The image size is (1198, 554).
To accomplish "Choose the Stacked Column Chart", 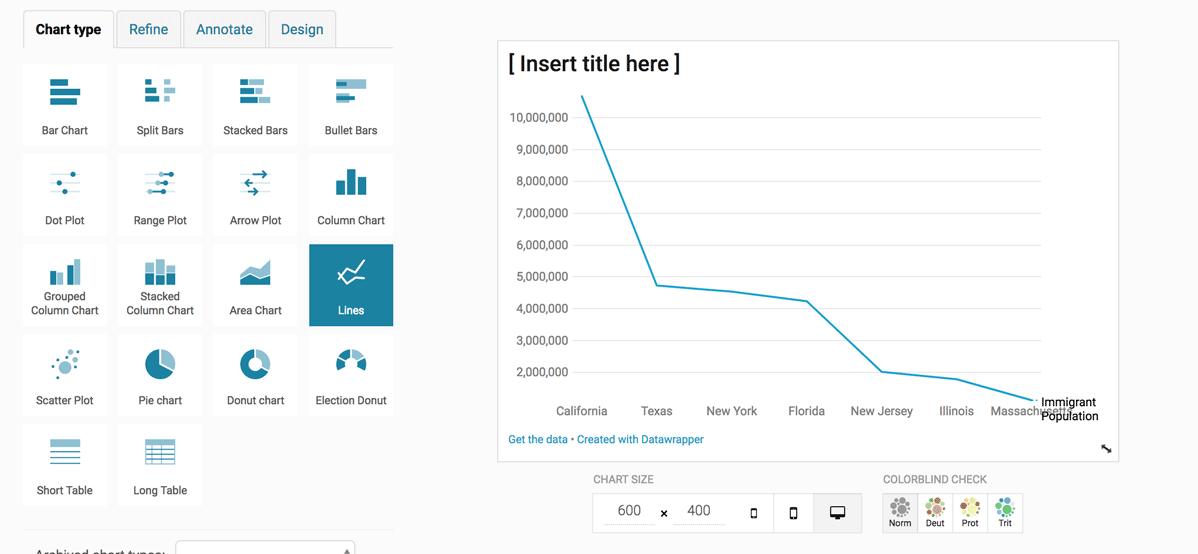I will pyautogui.click(x=160, y=285).
